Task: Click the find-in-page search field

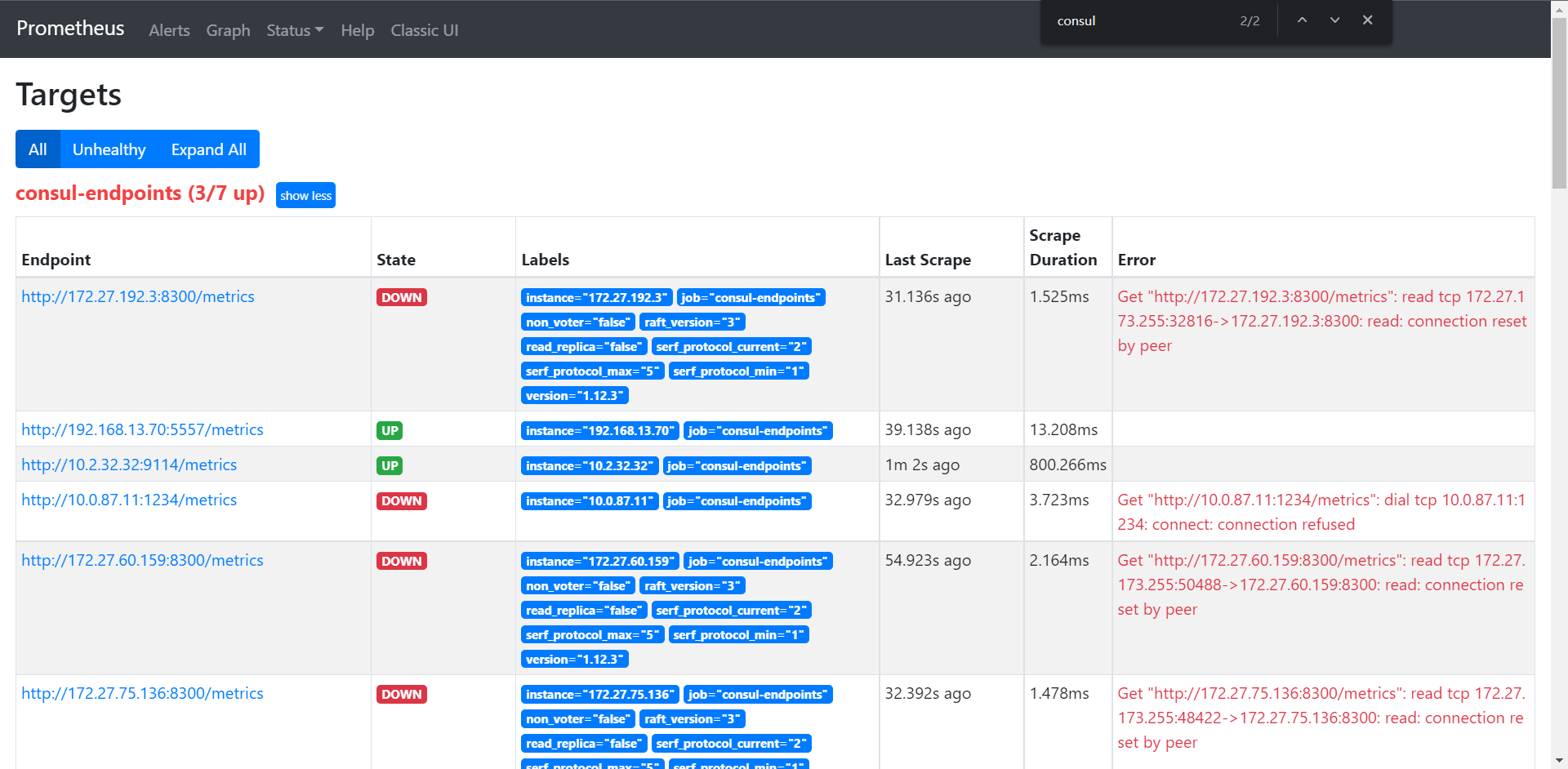Action: tap(1143, 21)
